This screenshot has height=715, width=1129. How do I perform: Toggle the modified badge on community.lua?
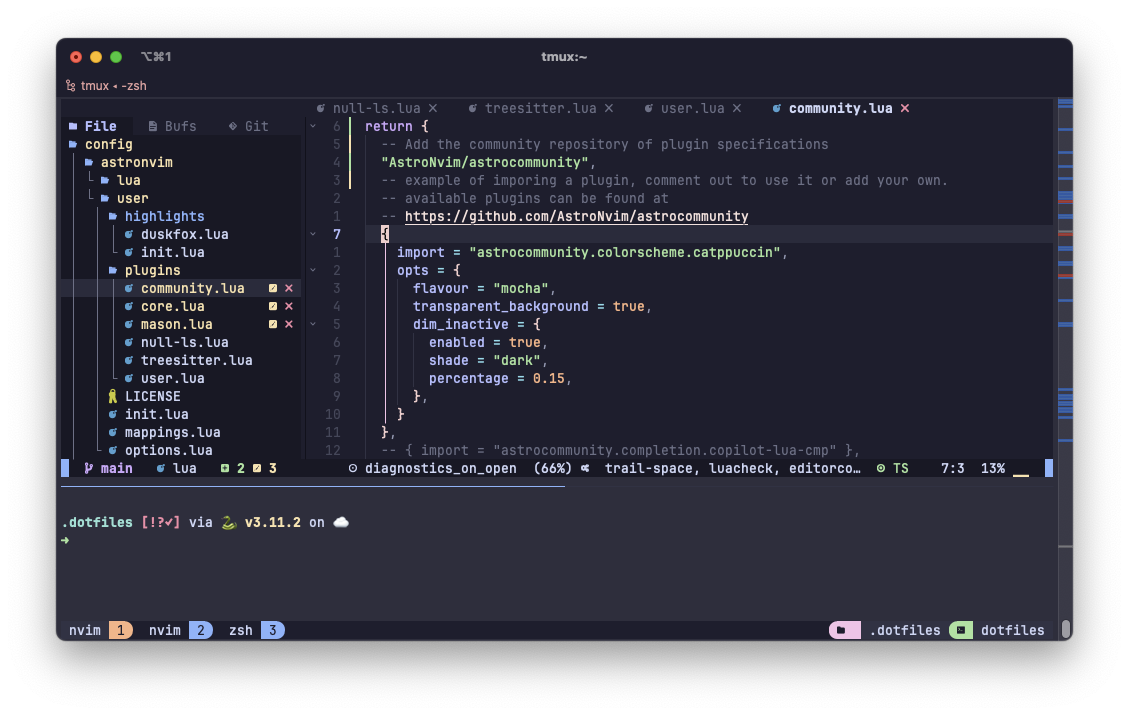(x=272, y=288)
